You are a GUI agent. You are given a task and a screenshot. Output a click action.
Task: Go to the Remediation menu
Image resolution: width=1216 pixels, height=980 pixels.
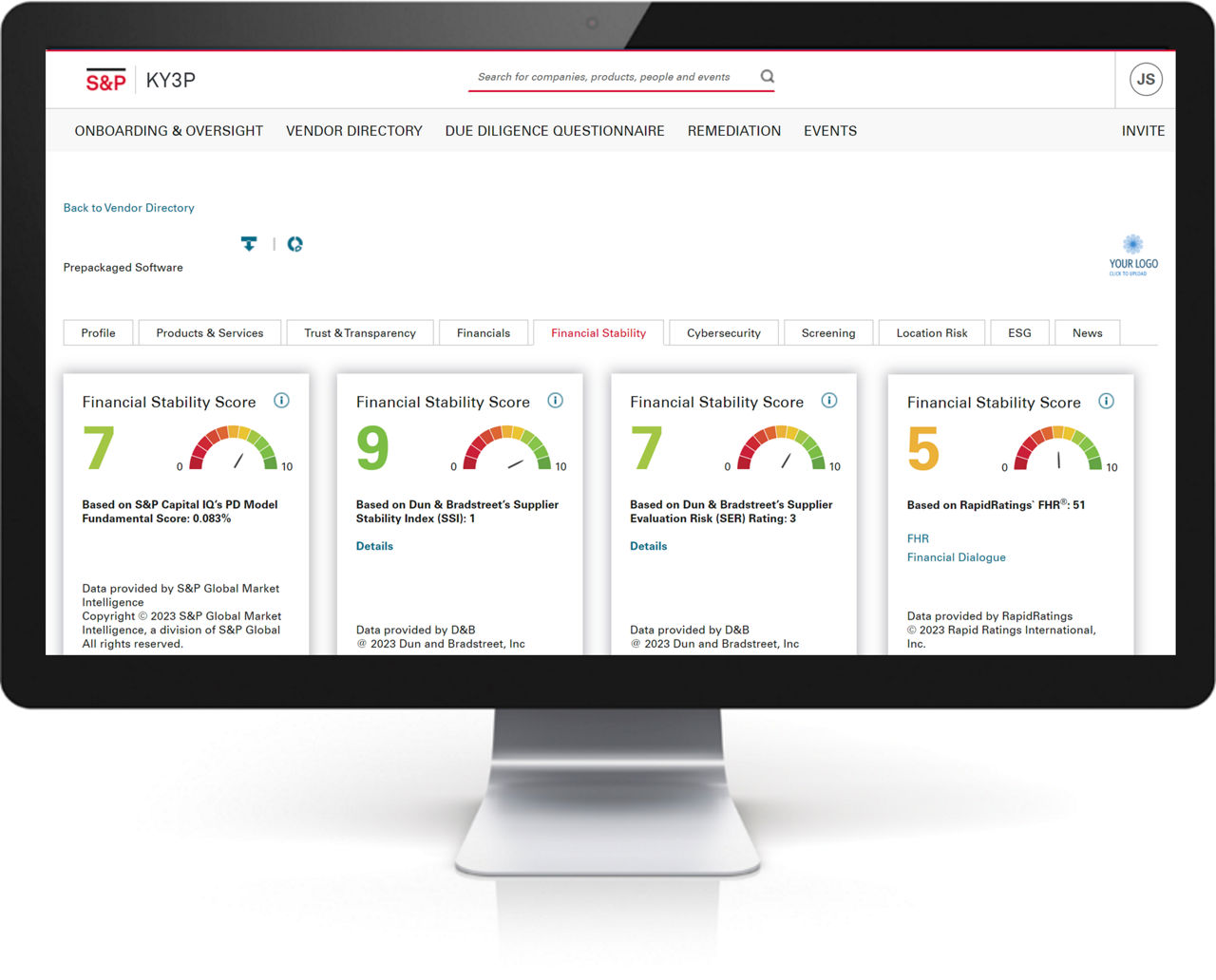(734, 131)
